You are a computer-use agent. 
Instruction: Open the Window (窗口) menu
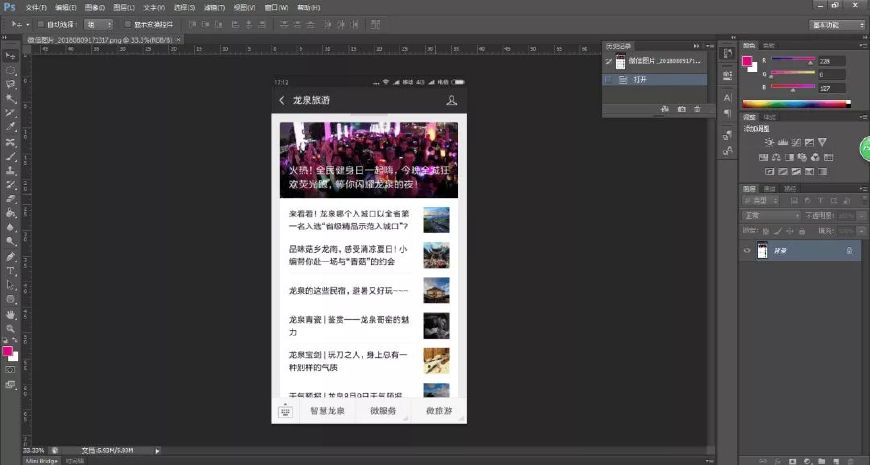(276, 8)
